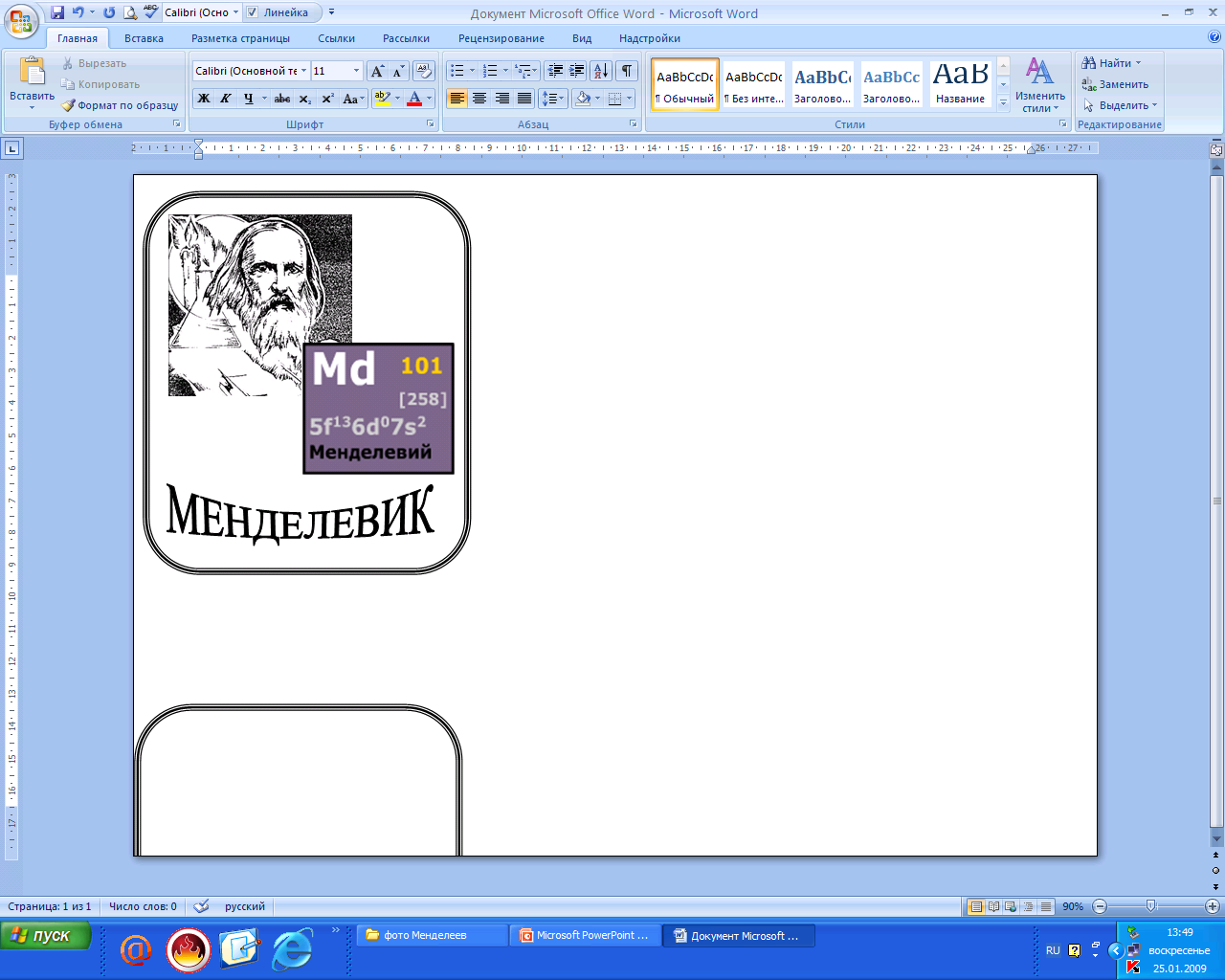Select Обычный style
The height and width of the screenshot is (980, 1225).
click(x=685, y=84)
